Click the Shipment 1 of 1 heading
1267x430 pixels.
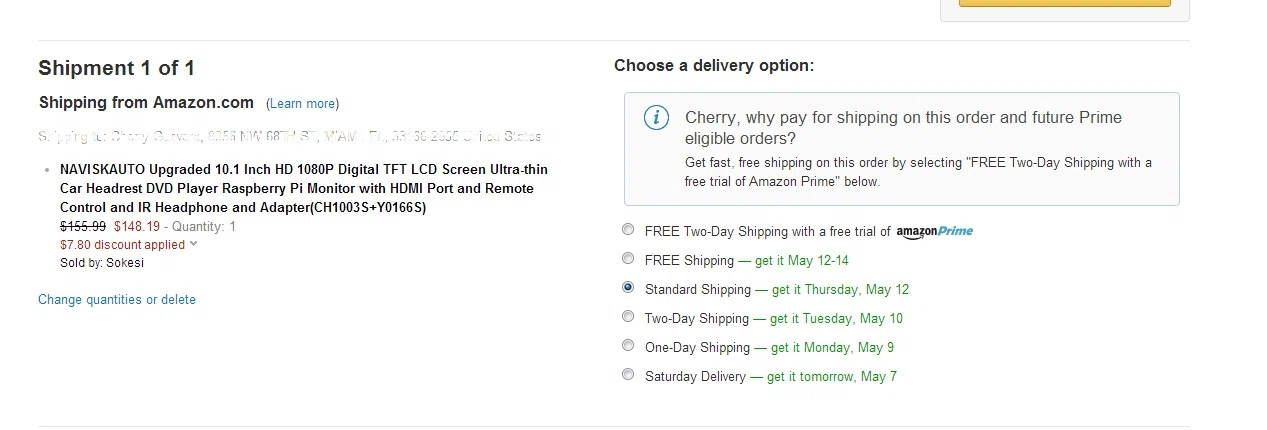point(116,68)
